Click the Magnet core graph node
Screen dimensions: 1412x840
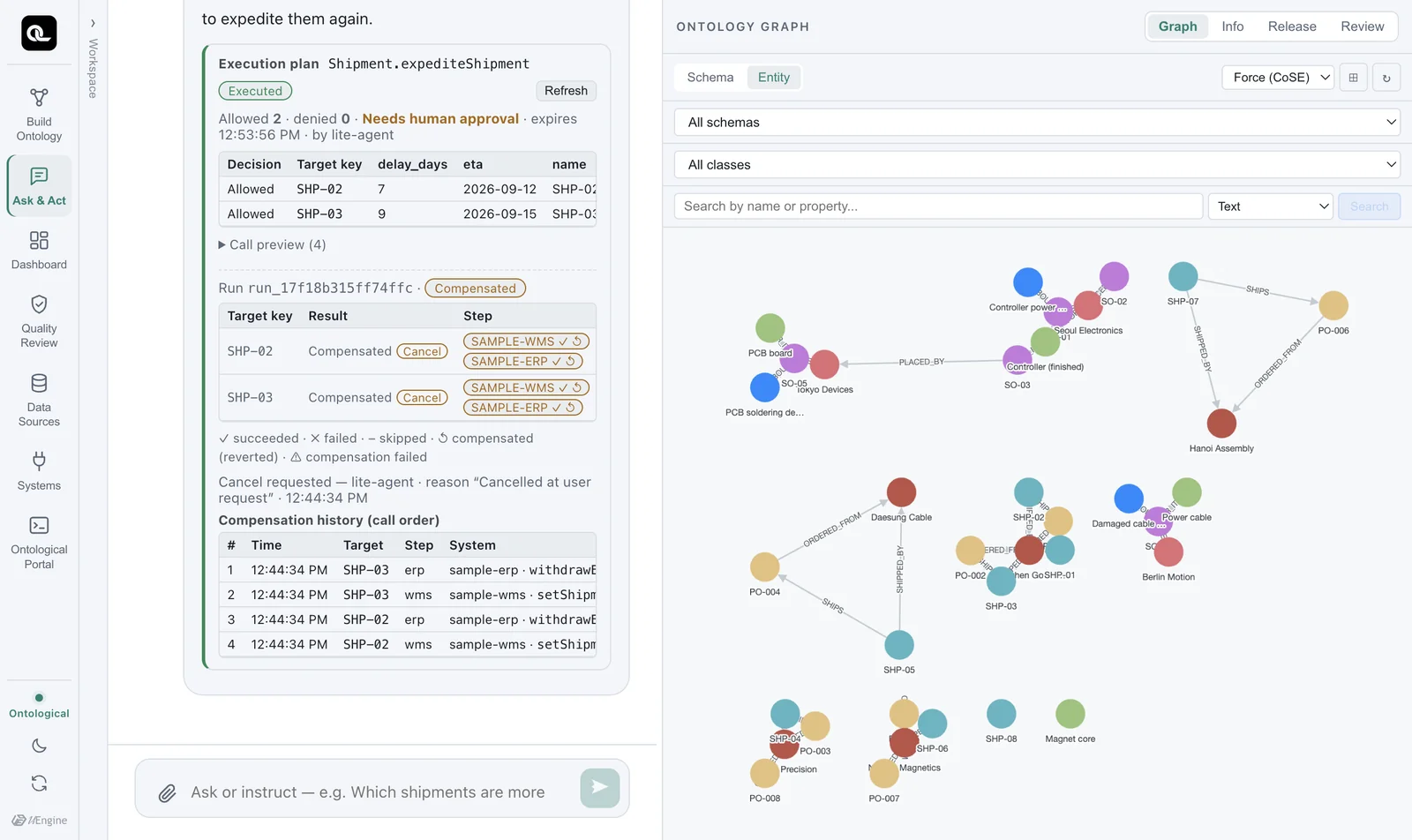[x=1070, y=714]
